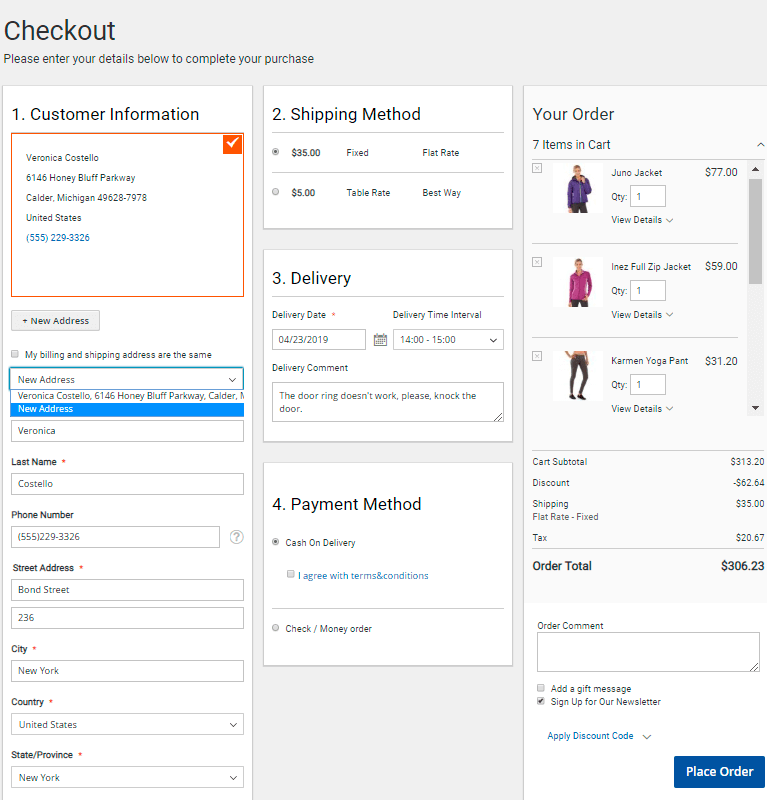Screen dimensions: 767x800
Task: Remove Karmen Yoga Pant from cart
Action: [x=537, y=356]
